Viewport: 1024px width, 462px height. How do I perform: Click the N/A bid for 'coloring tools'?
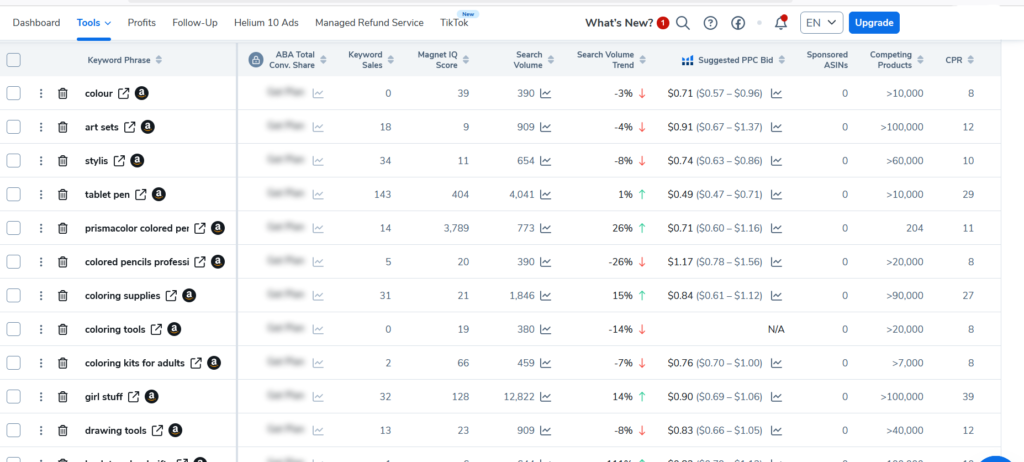click(776, 329)
